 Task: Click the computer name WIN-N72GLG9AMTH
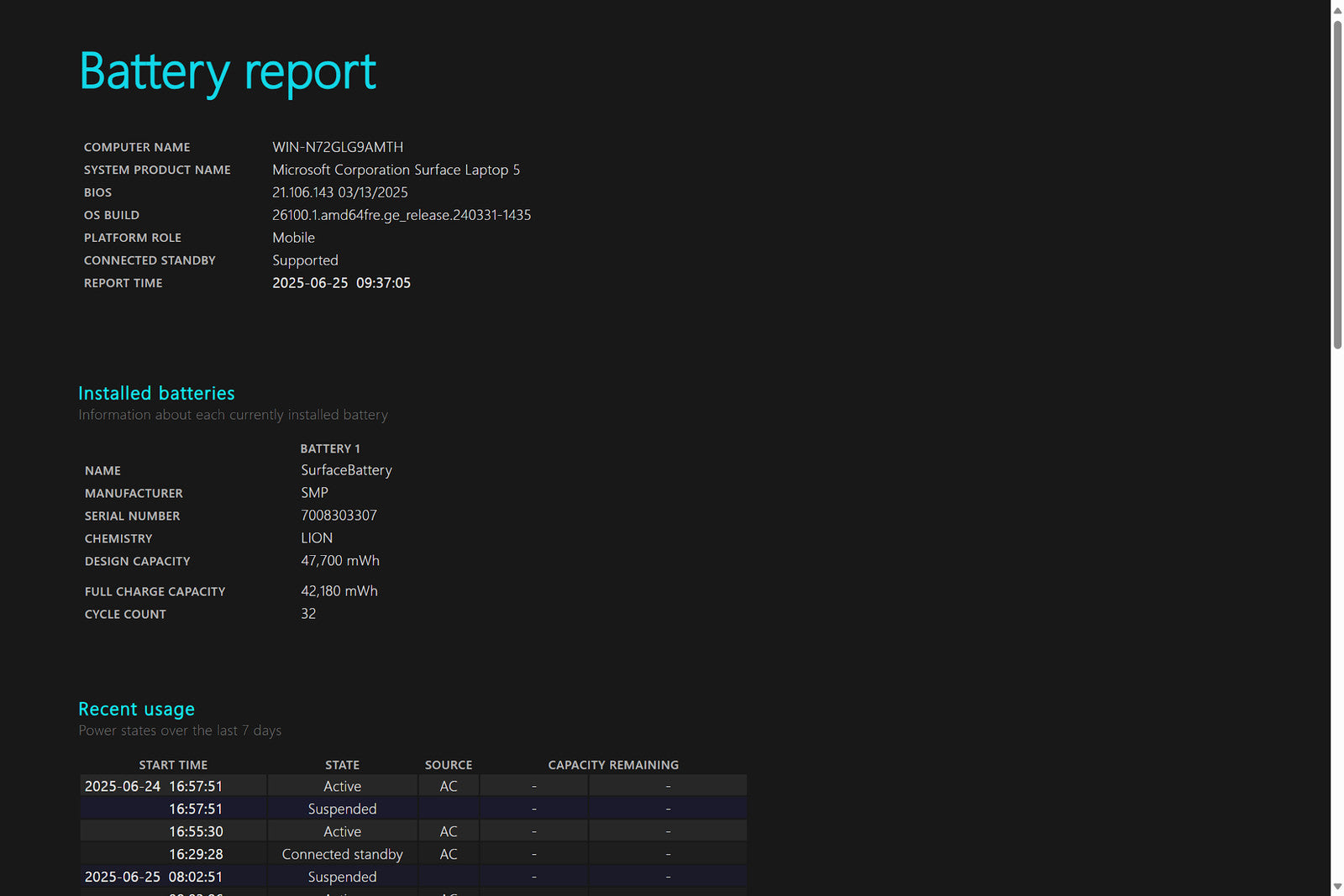click(338, 147)
